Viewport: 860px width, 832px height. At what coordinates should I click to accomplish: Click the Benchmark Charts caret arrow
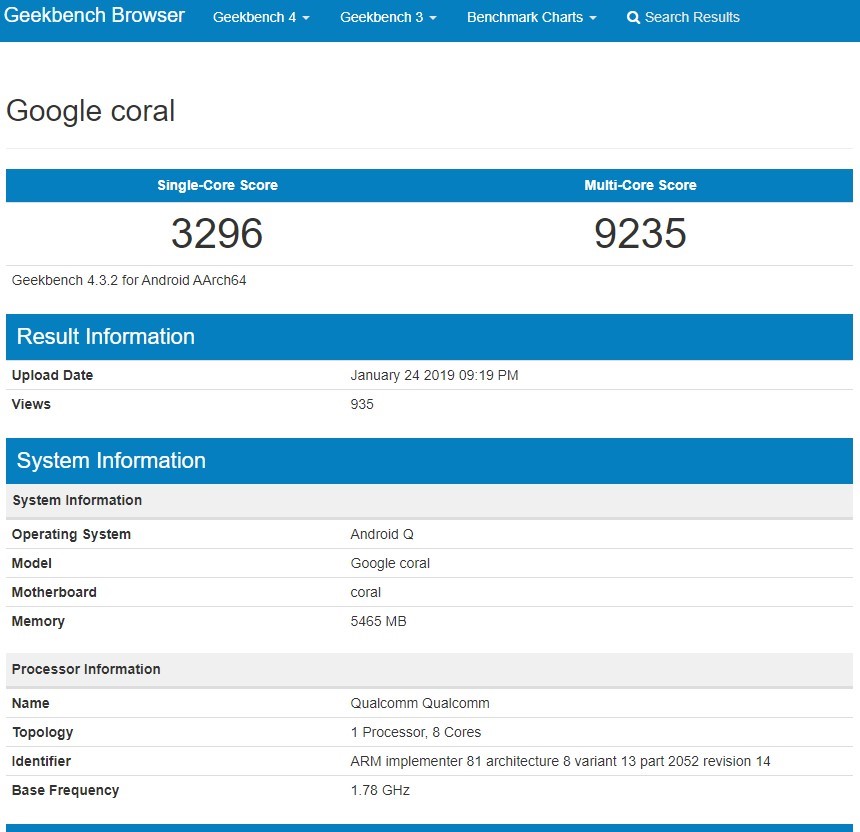(593, 18)
